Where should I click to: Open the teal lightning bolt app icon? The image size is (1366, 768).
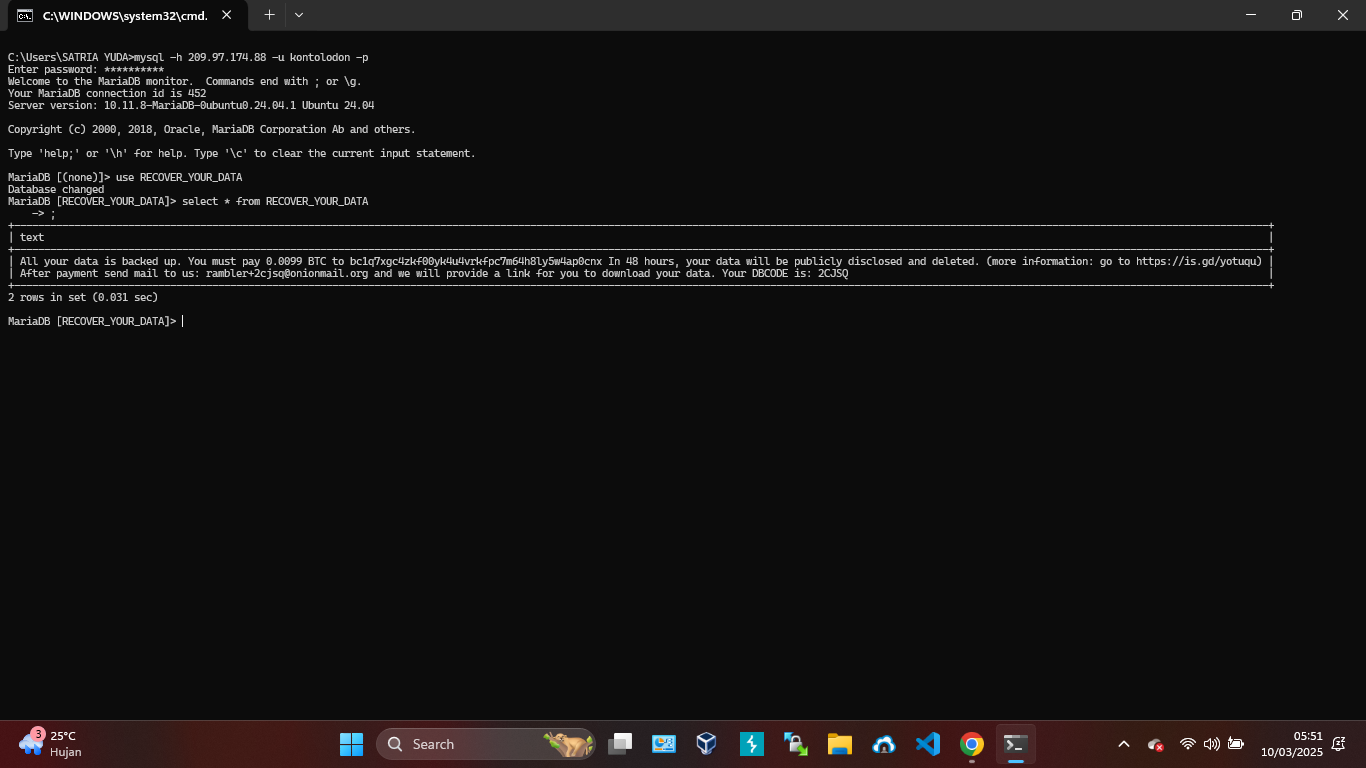tap(751, 744)
